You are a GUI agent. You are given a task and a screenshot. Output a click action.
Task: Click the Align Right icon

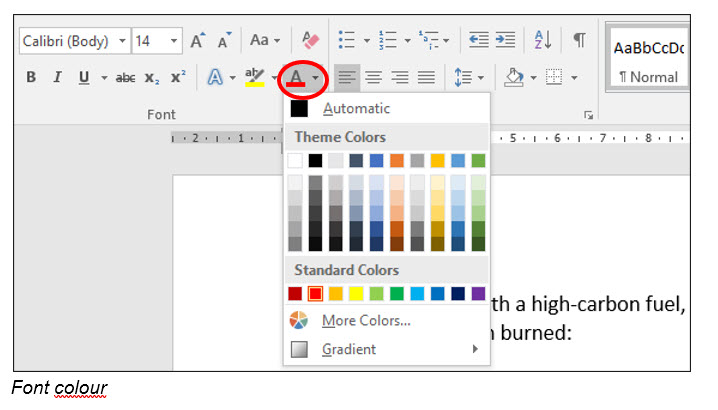(x=400, y=77)
